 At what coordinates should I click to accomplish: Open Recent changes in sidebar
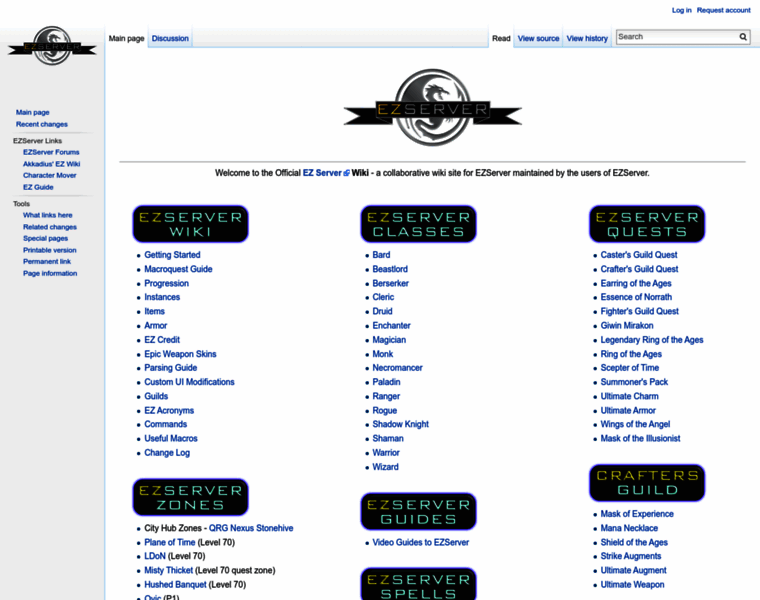click(42, 125)
